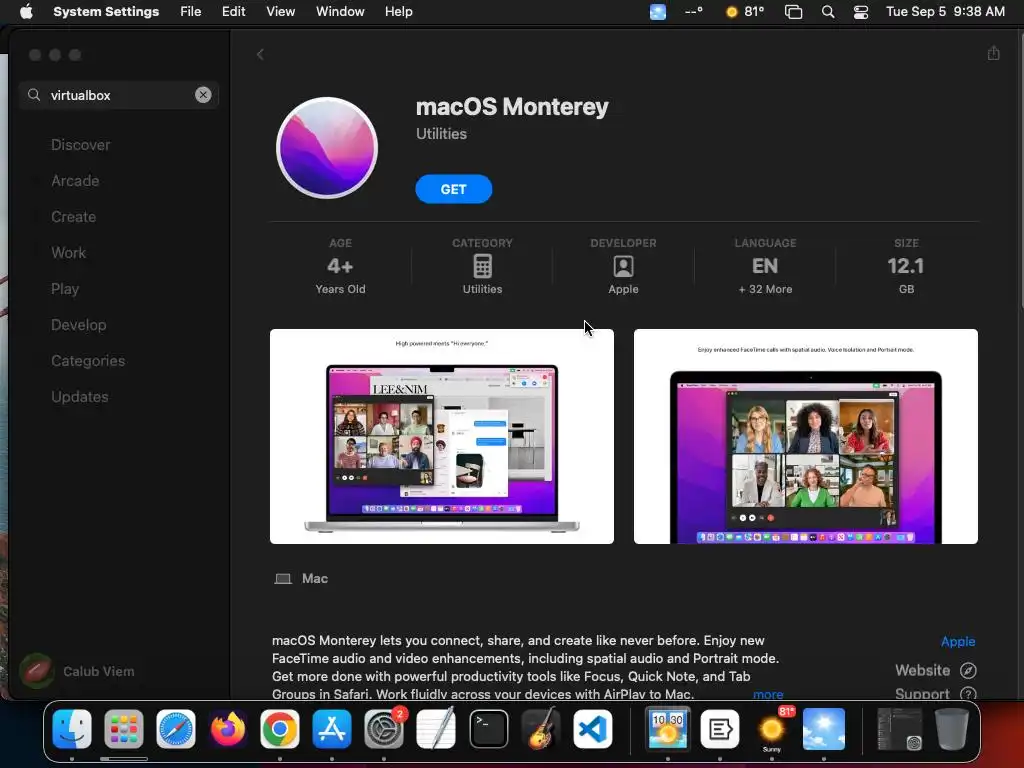The width and height of the screenshot is (1024, 768).
Task: Open the first MacBook FaceTime screenshot
Action: coord(441,436)
